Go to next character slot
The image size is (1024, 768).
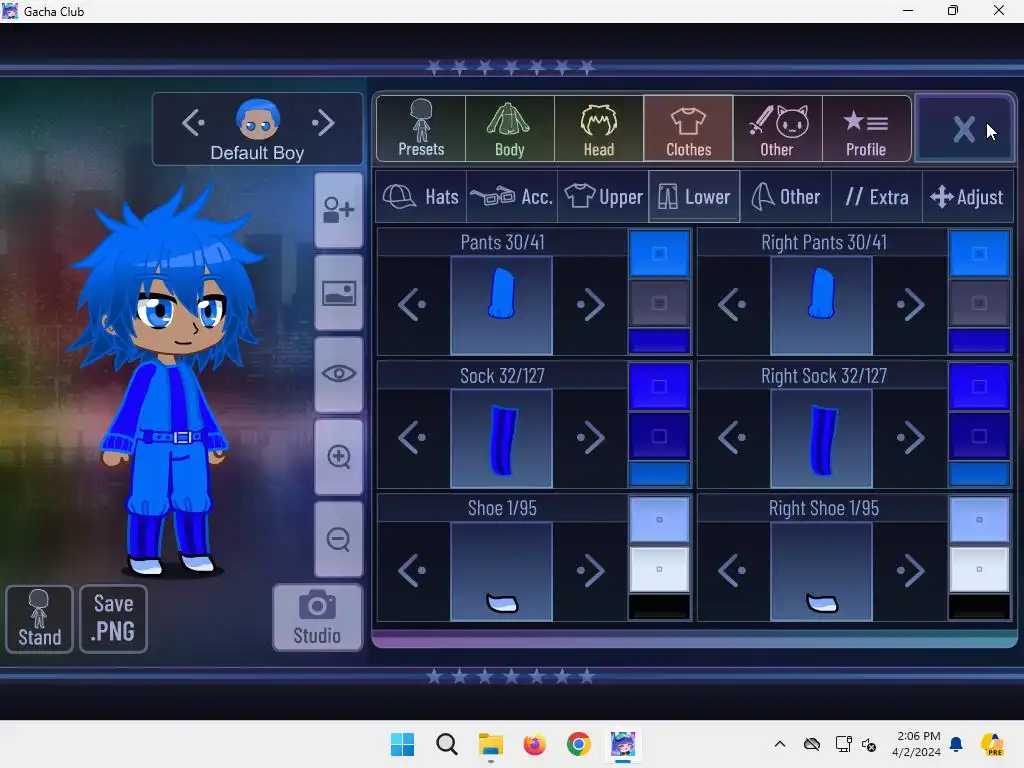coord(323,122)
